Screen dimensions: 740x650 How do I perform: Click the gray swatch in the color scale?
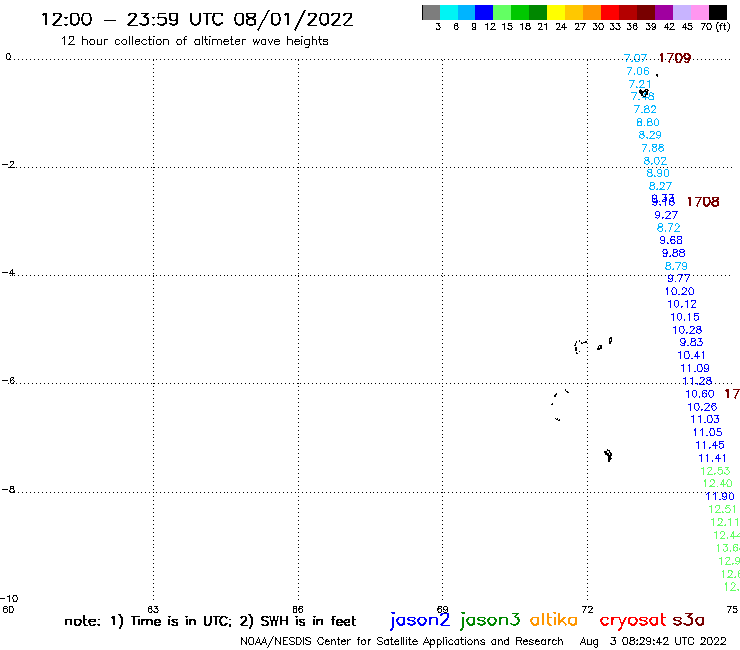pyautogui.click(x=431, y=12)
